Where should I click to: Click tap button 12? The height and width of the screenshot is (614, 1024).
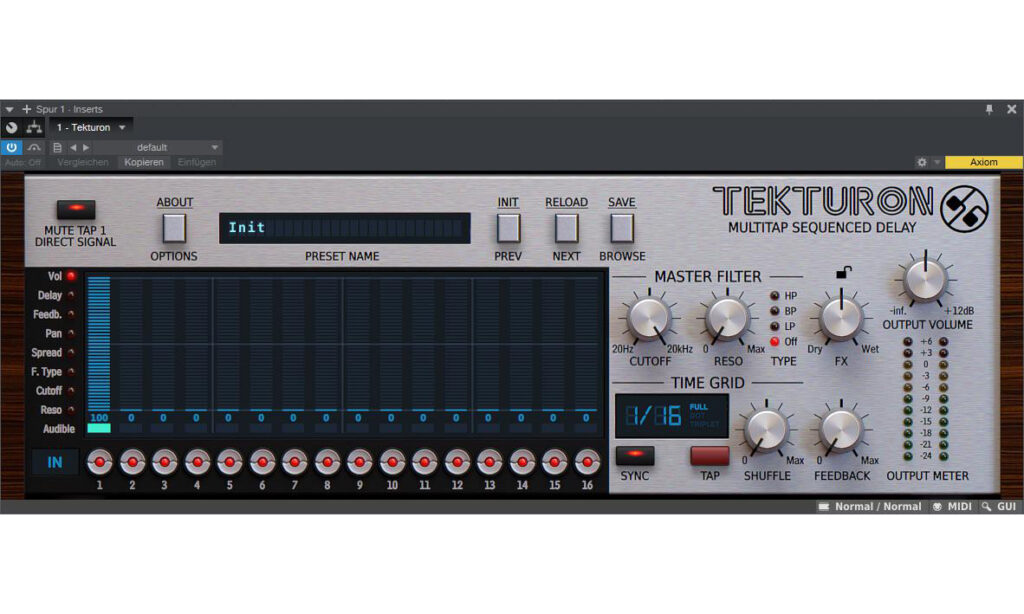click(x=457, y=462)
